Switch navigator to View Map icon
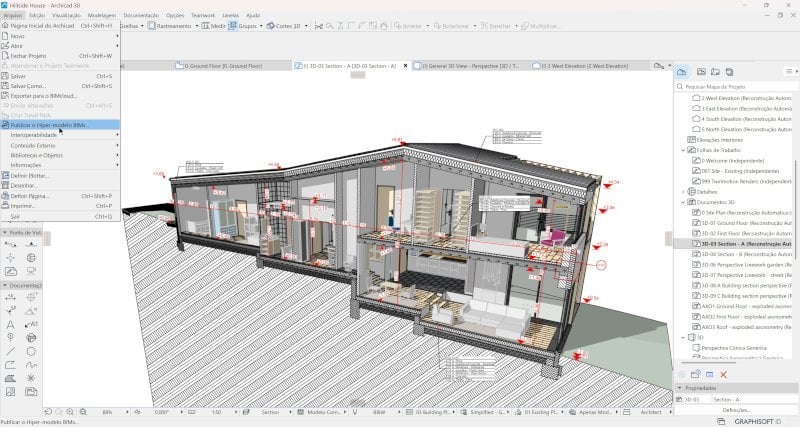Screen dimensions: 800x427 click(701, 72)
